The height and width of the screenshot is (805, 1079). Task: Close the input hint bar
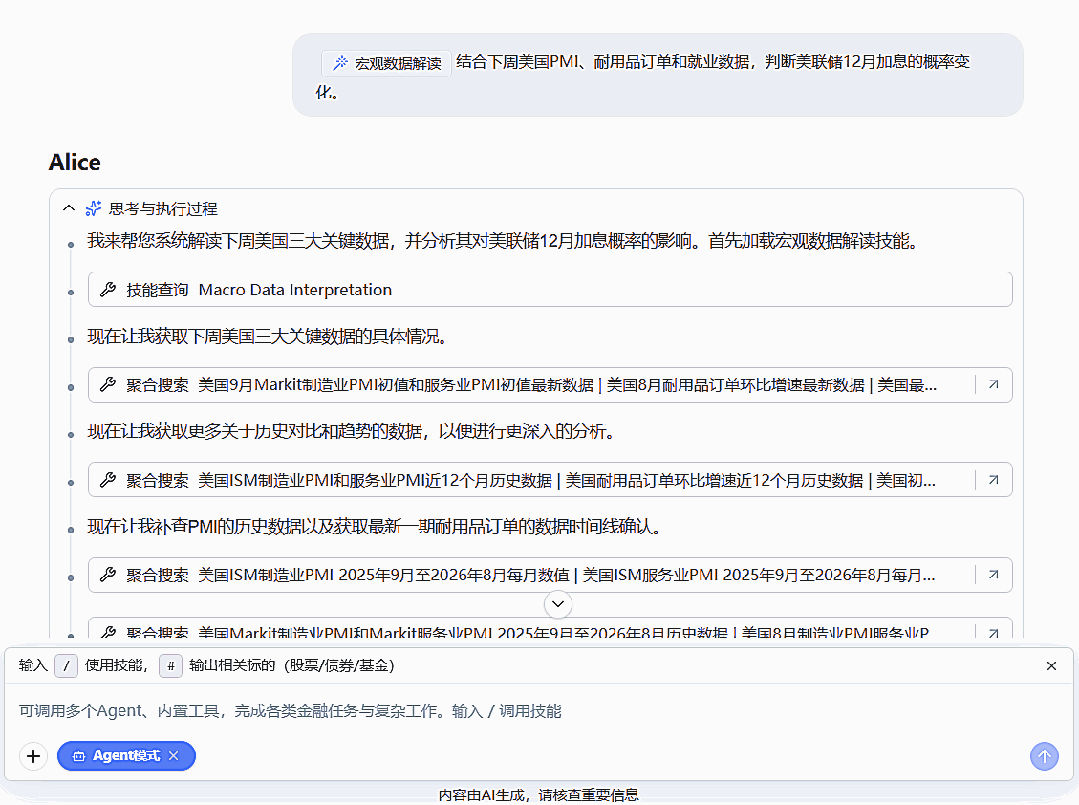tap(1051, 666)
